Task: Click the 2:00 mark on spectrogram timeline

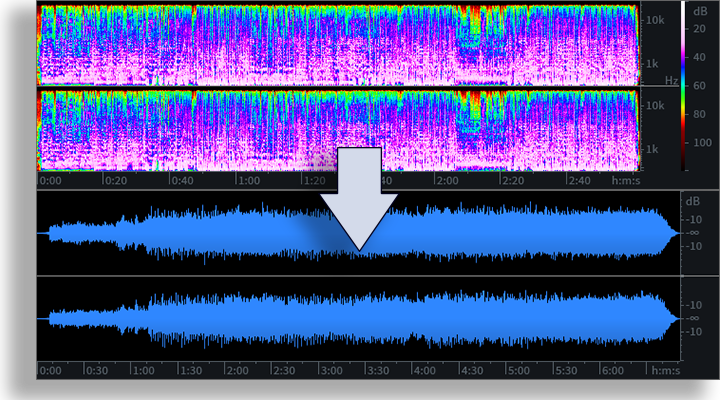Action: 447,180
